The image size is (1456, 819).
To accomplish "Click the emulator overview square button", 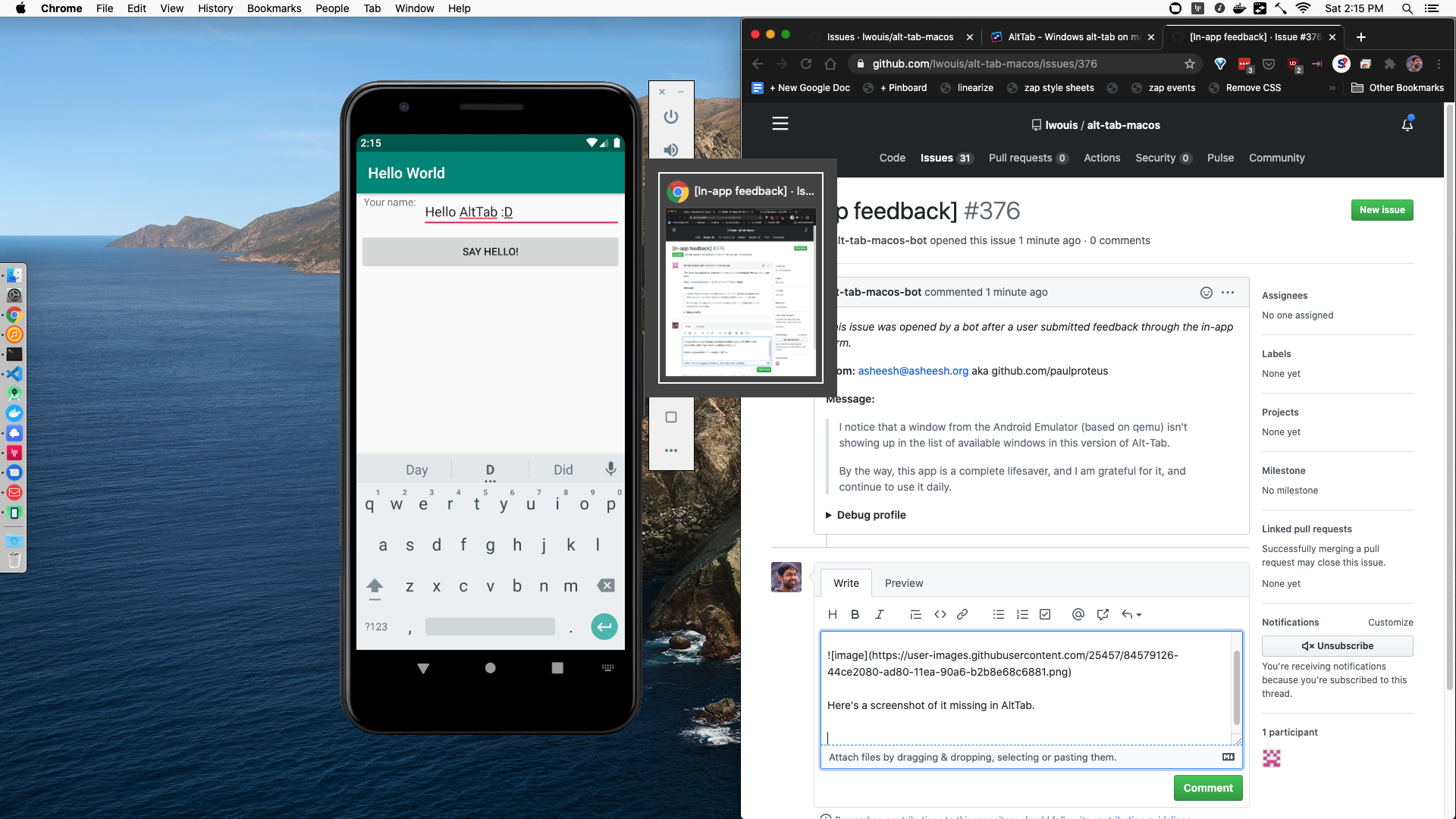I will coord(671,417).
